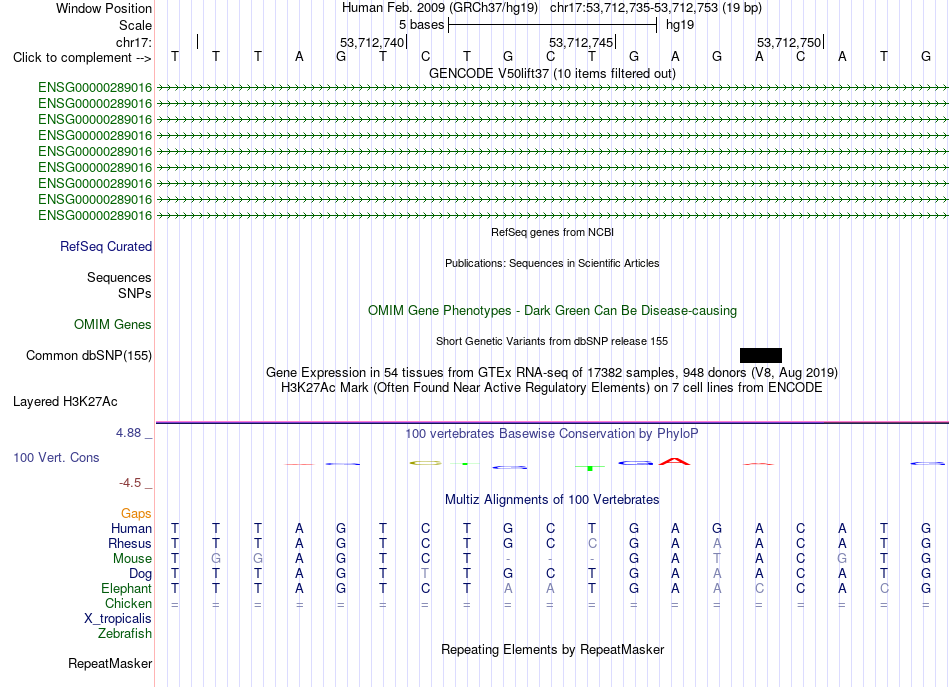Open the GENCODE V50lift37 track title
The image size is (950, 687).
pyautogui.click(x=552, y=73)
